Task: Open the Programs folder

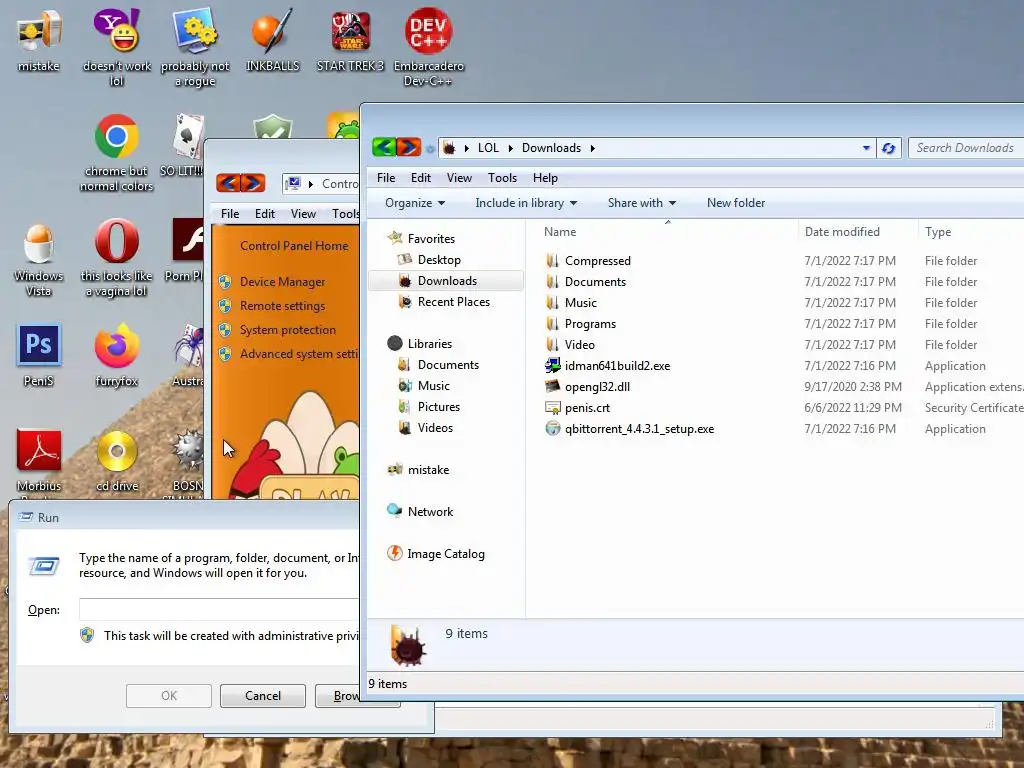Action: point(590,324)
